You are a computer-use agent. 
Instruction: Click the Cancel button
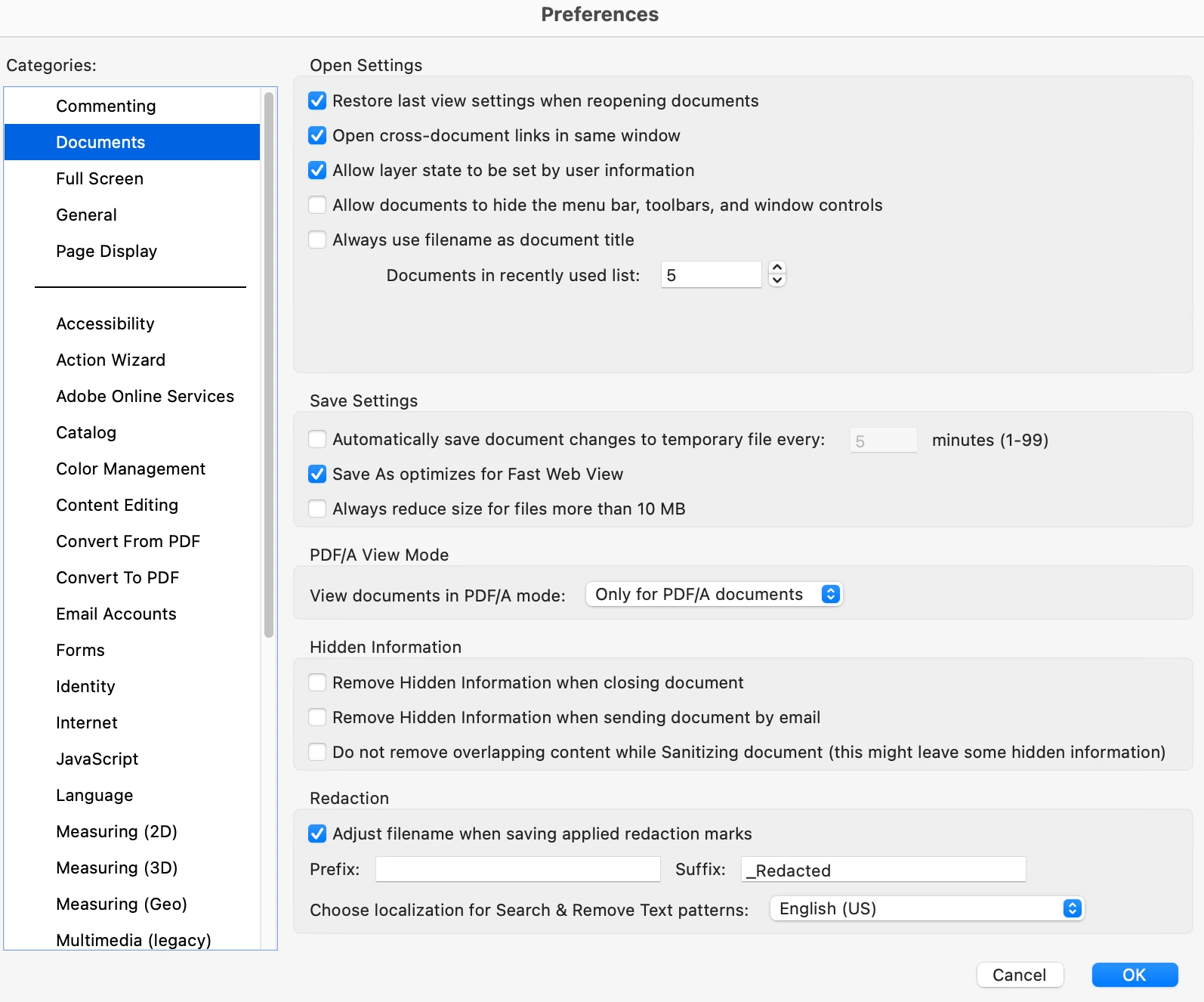pos(1020,975)
